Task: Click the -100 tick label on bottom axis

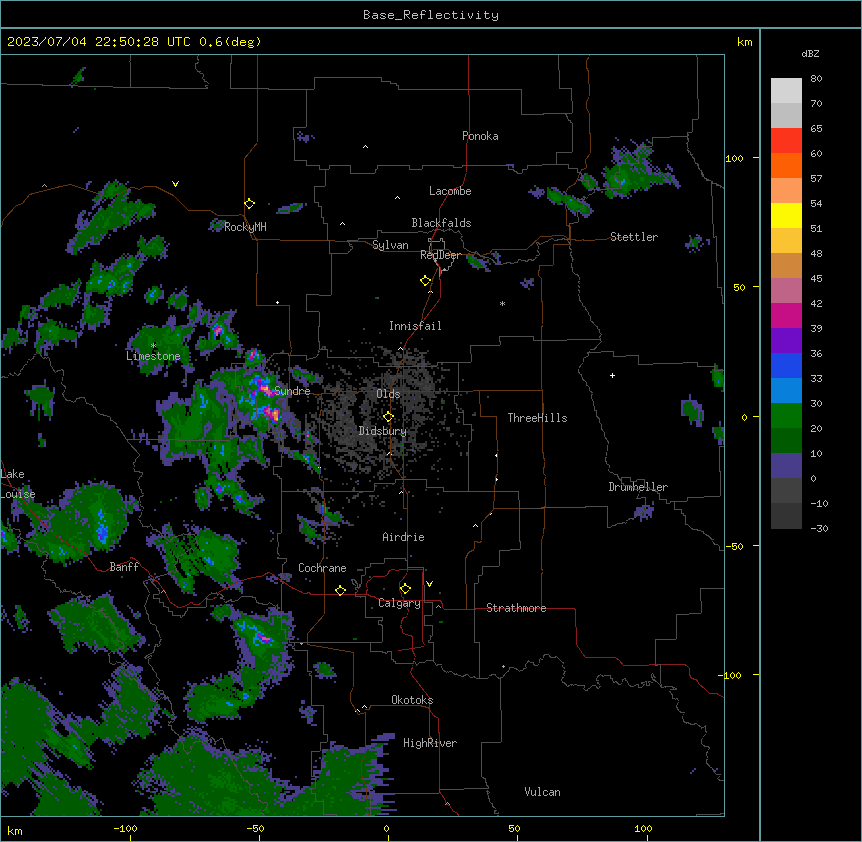Action: click(x=125, y=828)
